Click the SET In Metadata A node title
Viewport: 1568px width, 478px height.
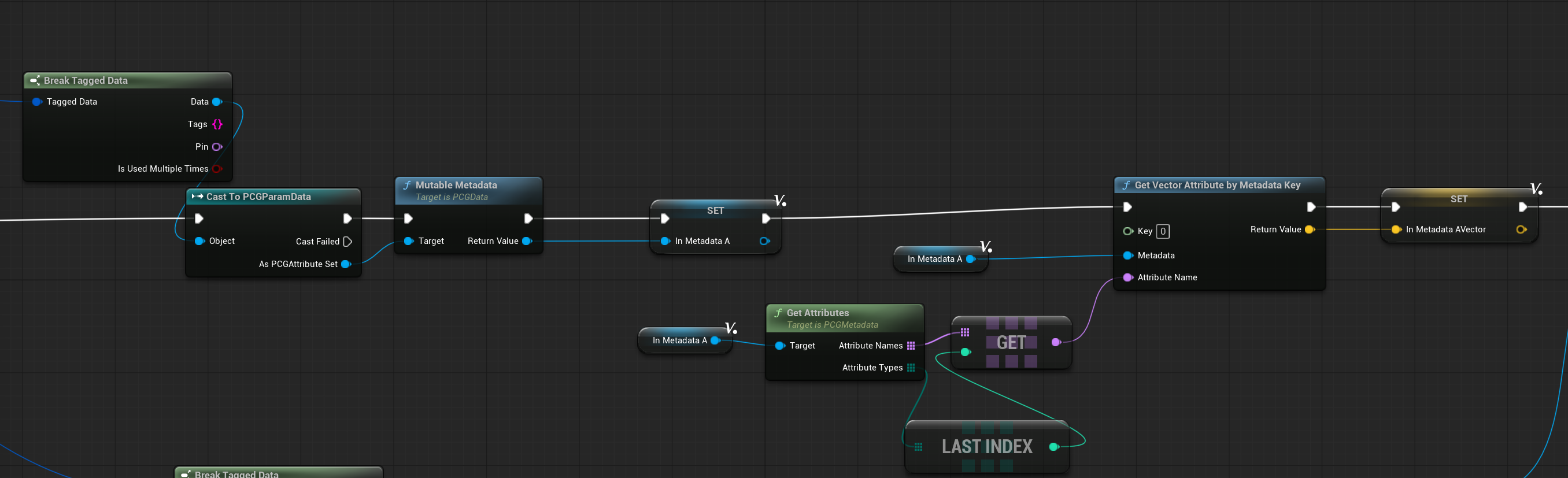(x=715, y=210)
